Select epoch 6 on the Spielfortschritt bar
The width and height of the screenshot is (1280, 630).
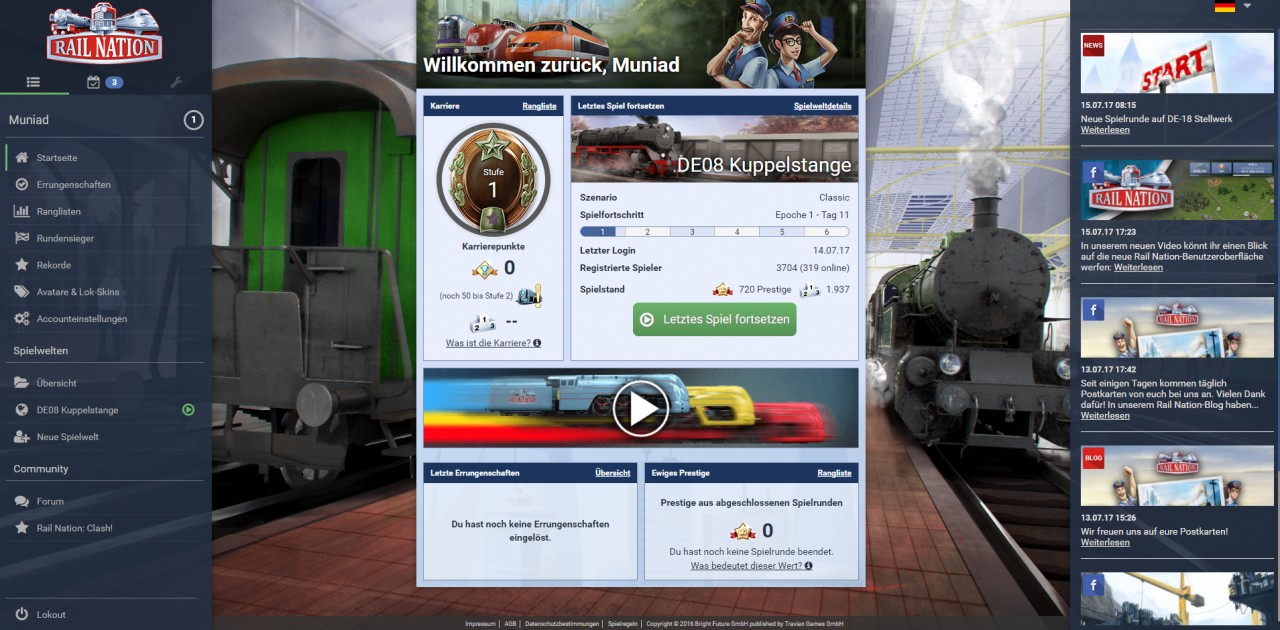point(826,232)
